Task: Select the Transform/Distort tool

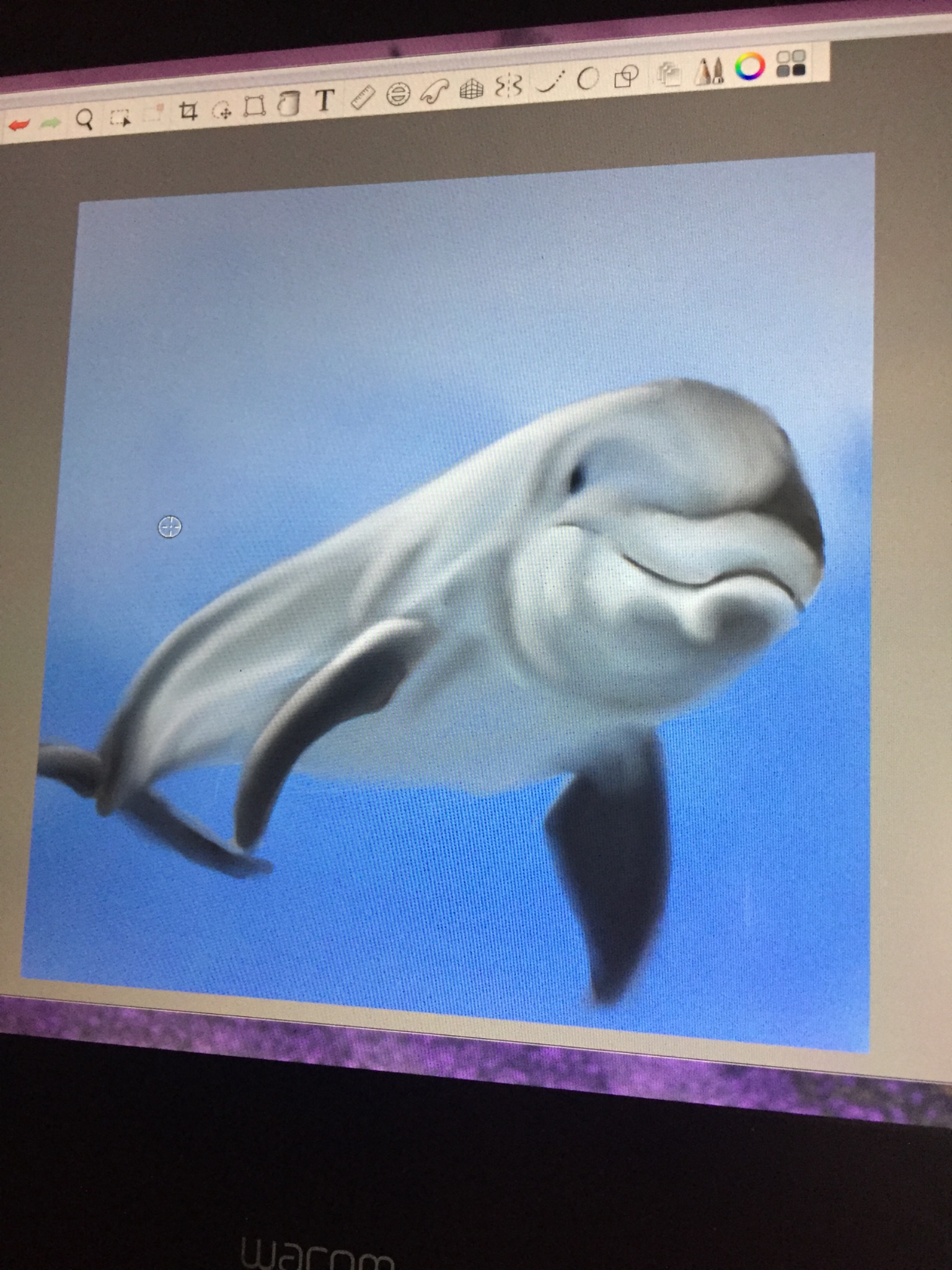Action: click(254, 106)
